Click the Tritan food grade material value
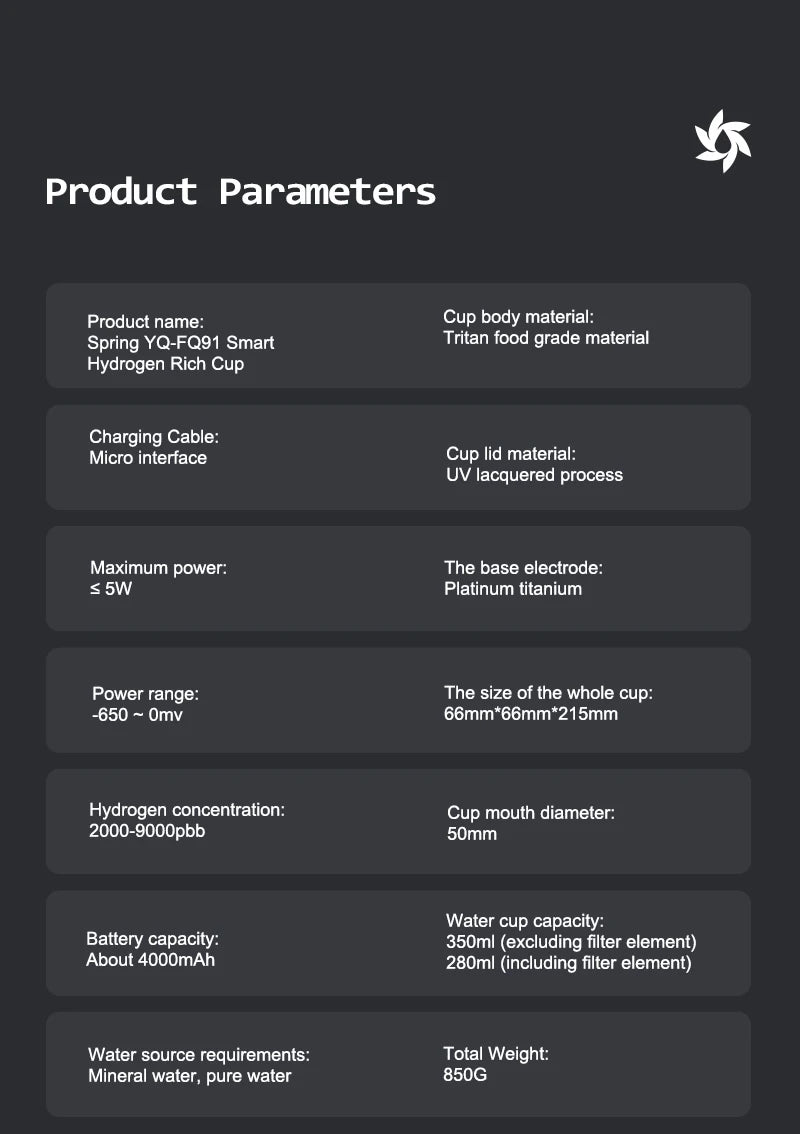The width and height of the screenshot is (800, 1134). click(x=546, y=338)
